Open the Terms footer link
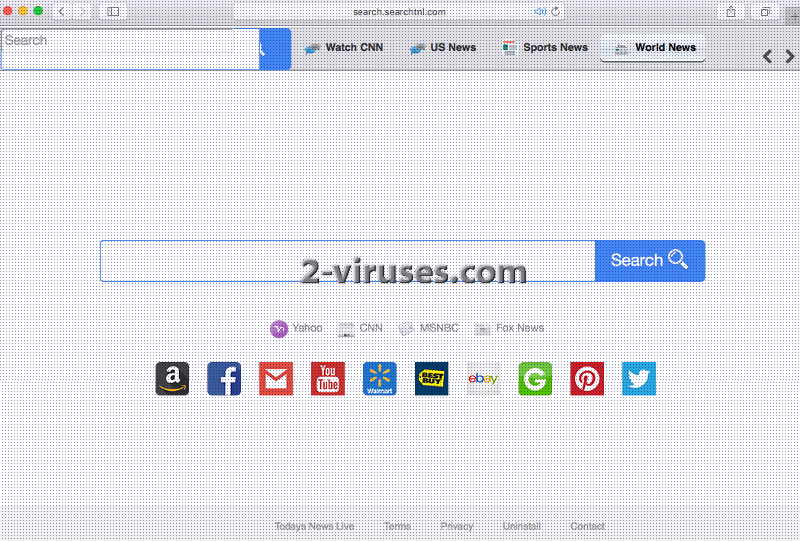Image resolution: width=800 pixels, height=541 pixels. 397,526
